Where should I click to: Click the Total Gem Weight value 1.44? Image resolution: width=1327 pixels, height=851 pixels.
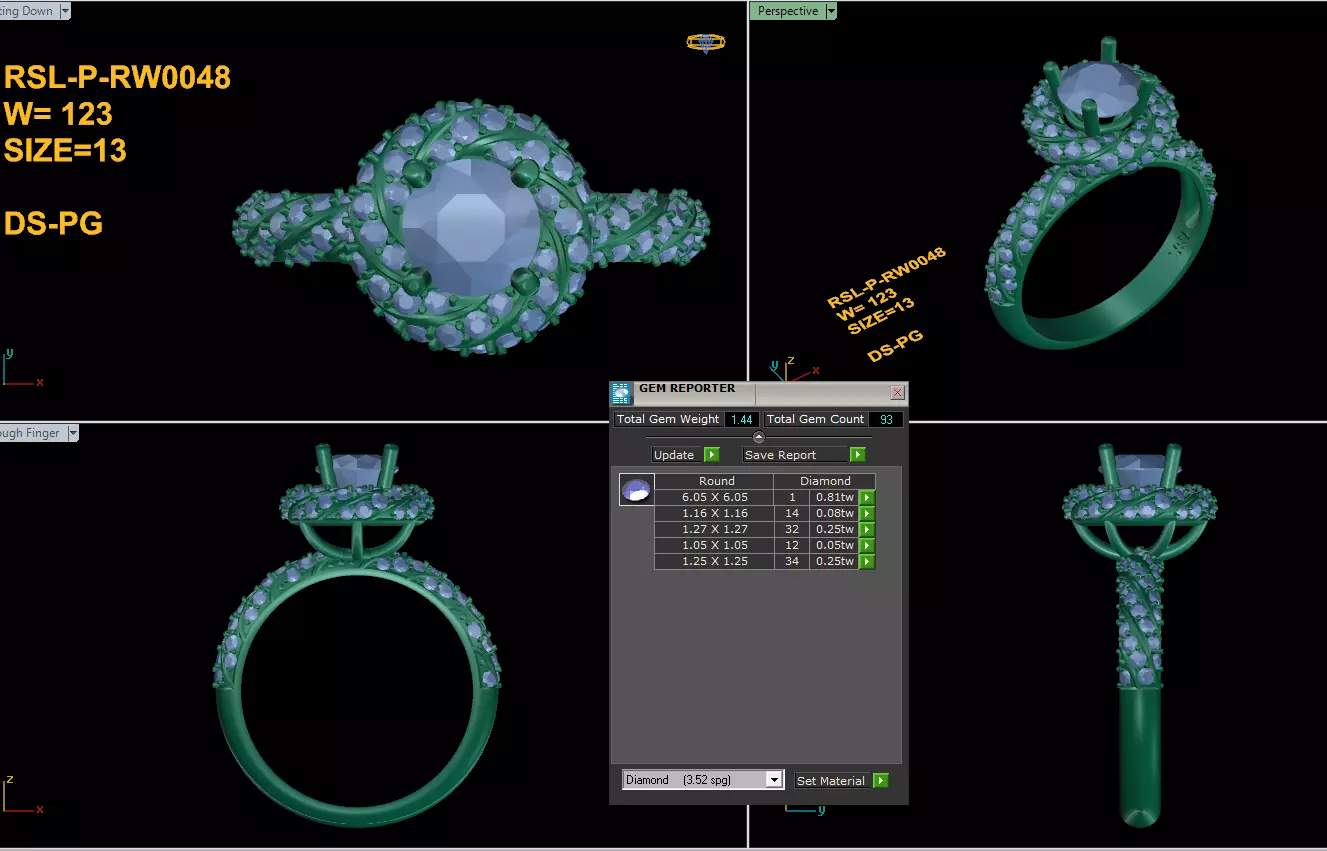click(x=741, y=419)
